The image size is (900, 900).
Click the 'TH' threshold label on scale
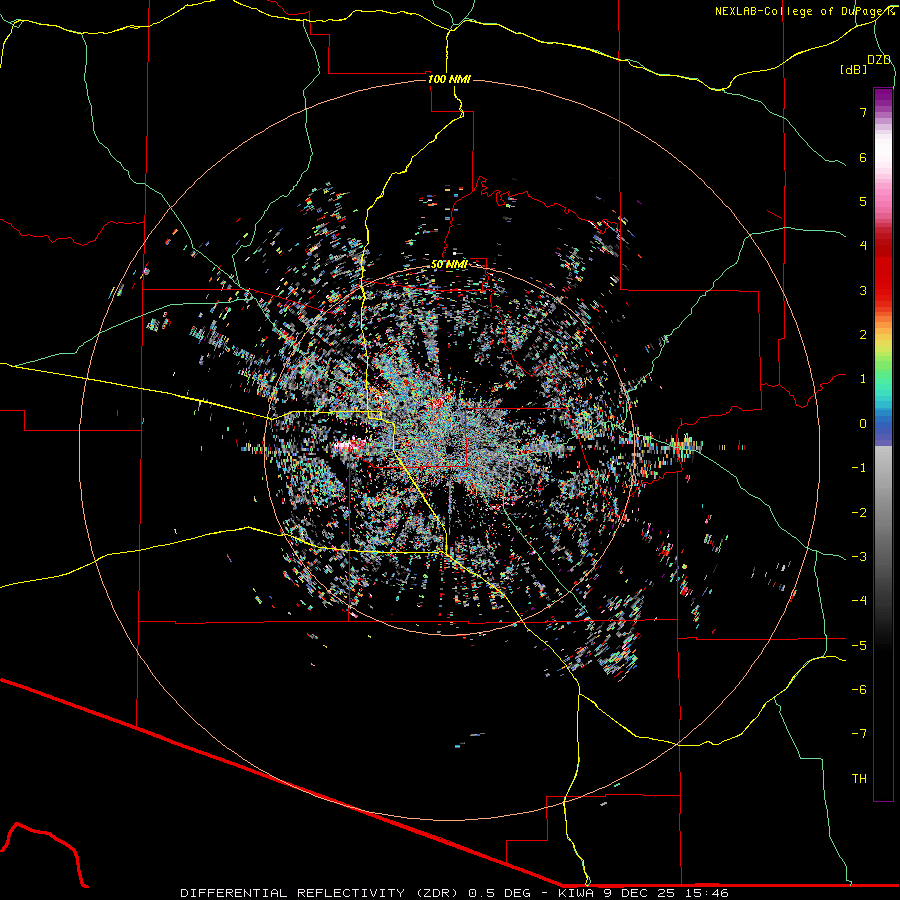(859, 779)
